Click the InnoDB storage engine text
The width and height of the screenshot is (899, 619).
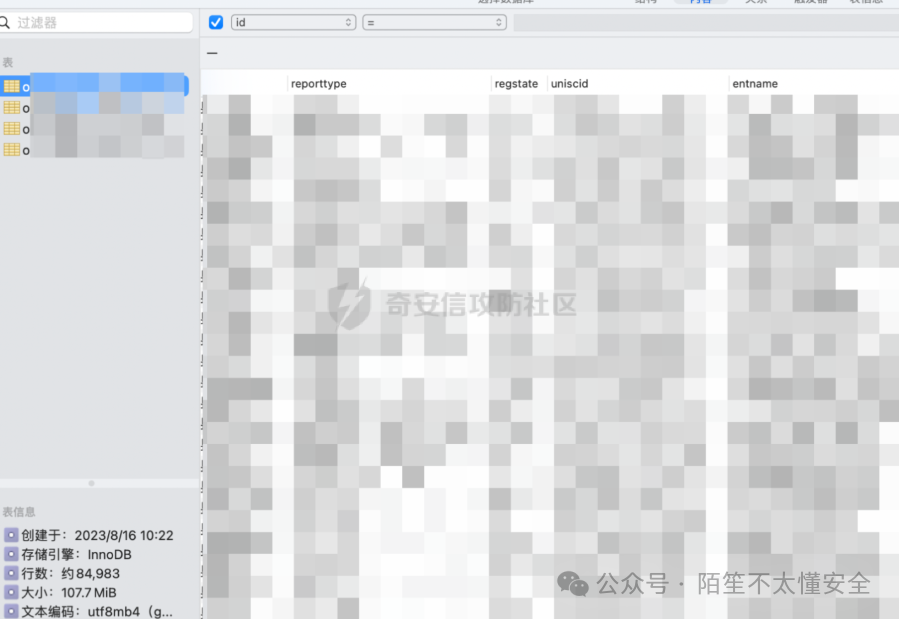[x=110, y=554]
